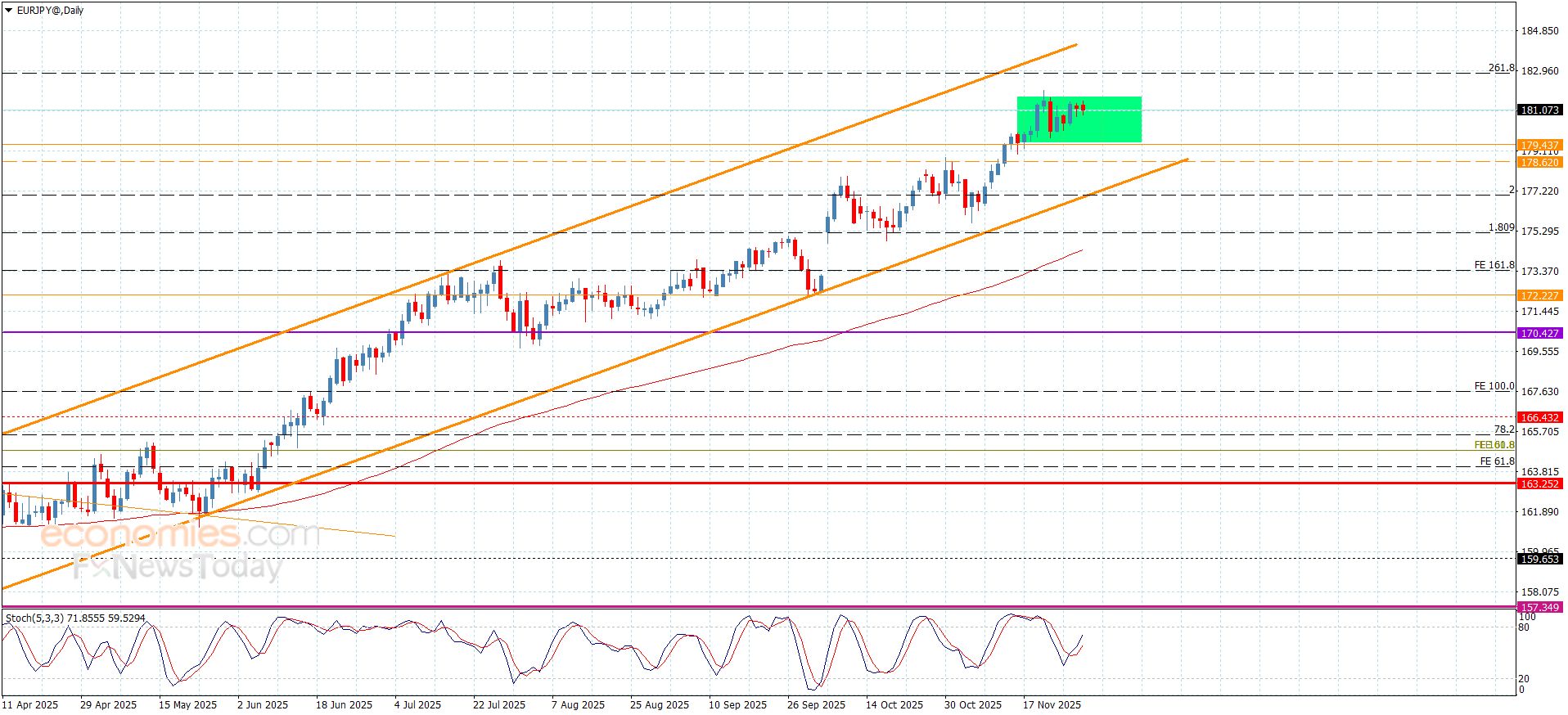Screen dimensions: 1568x715
Task: Click the purple 170.427 price label
Action: click(x=1539, y=333)
